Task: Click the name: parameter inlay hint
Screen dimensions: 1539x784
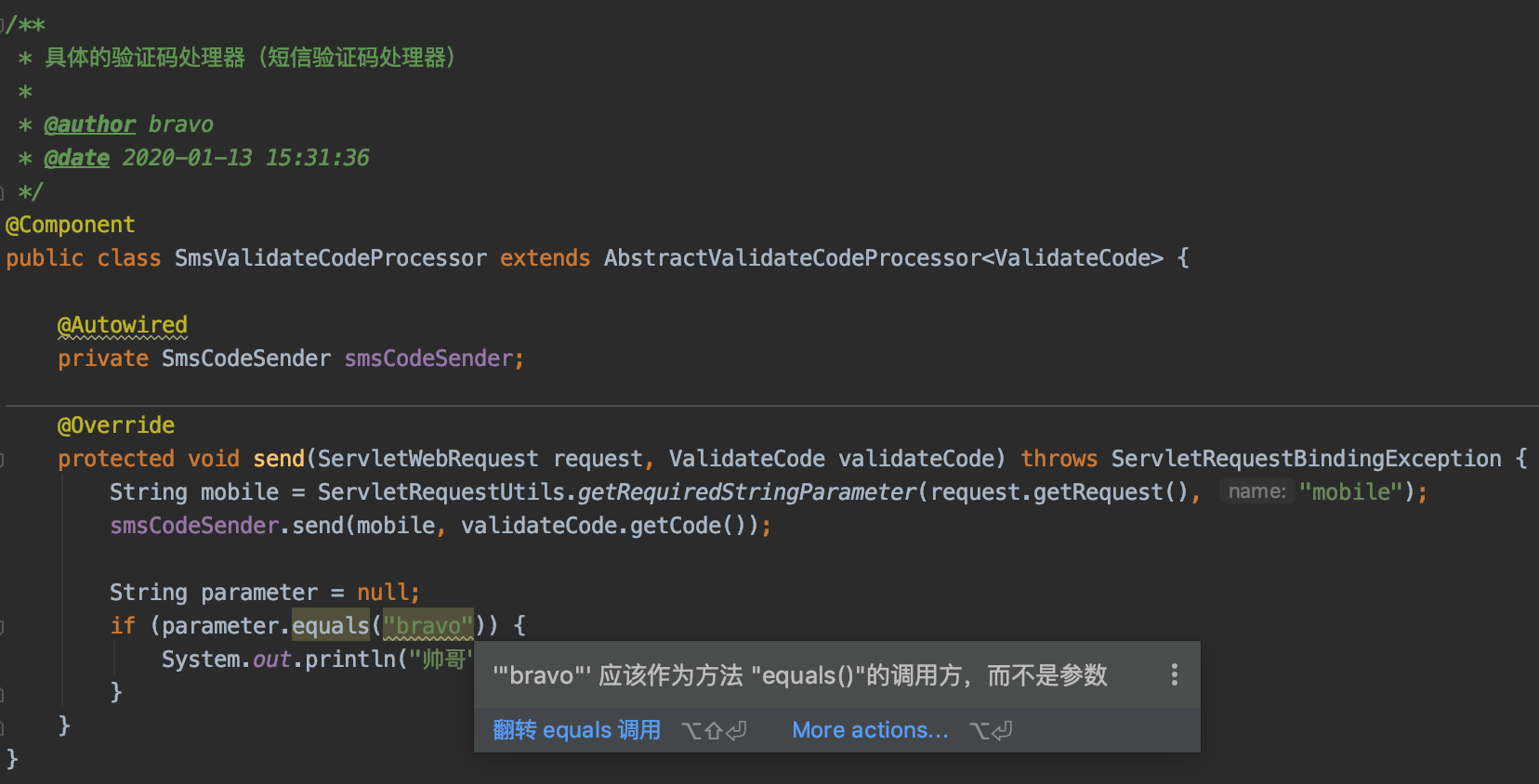Action: (1256, 491)
